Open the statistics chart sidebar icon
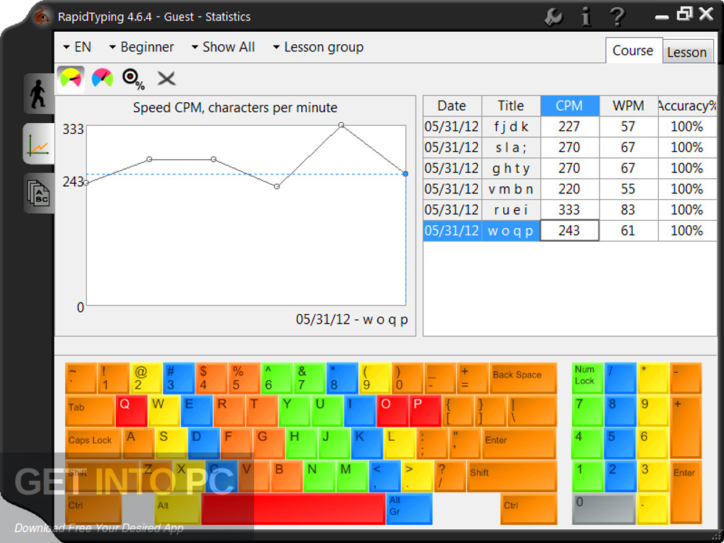This screenshot has width=724, height=543. pyautogui.click(x=39, y=144)
